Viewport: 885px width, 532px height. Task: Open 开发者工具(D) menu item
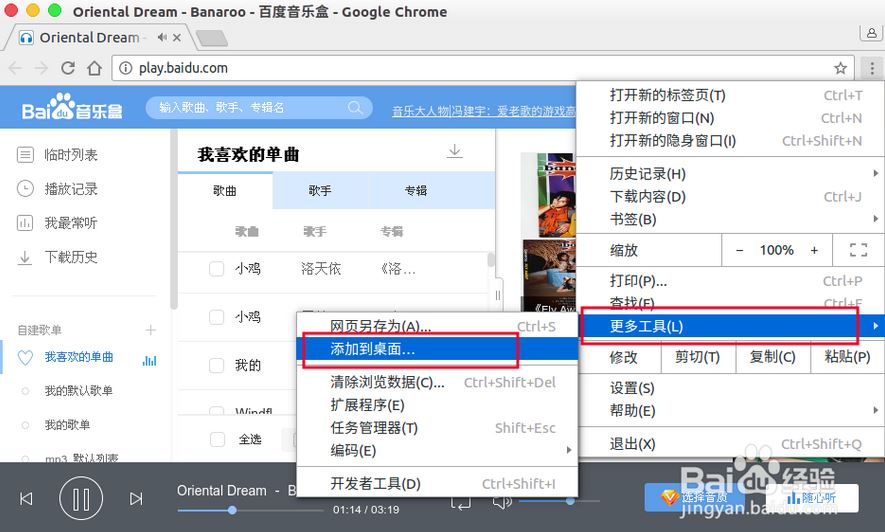pos(437,483)
